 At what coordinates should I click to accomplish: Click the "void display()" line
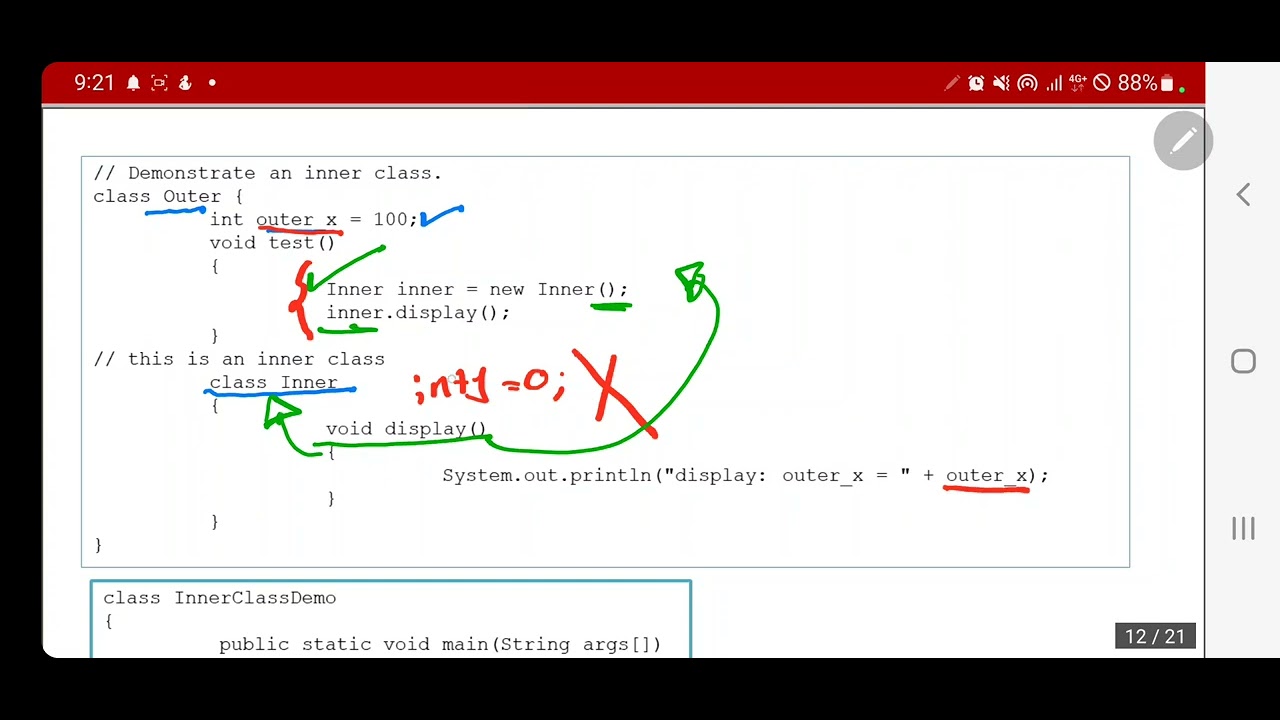[x=406, y=428]
